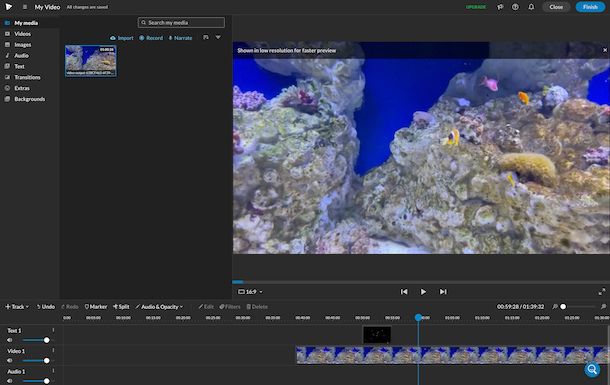Split the clip at the playhead
Viewport: 610px width, 385px height.
point(121,307)
